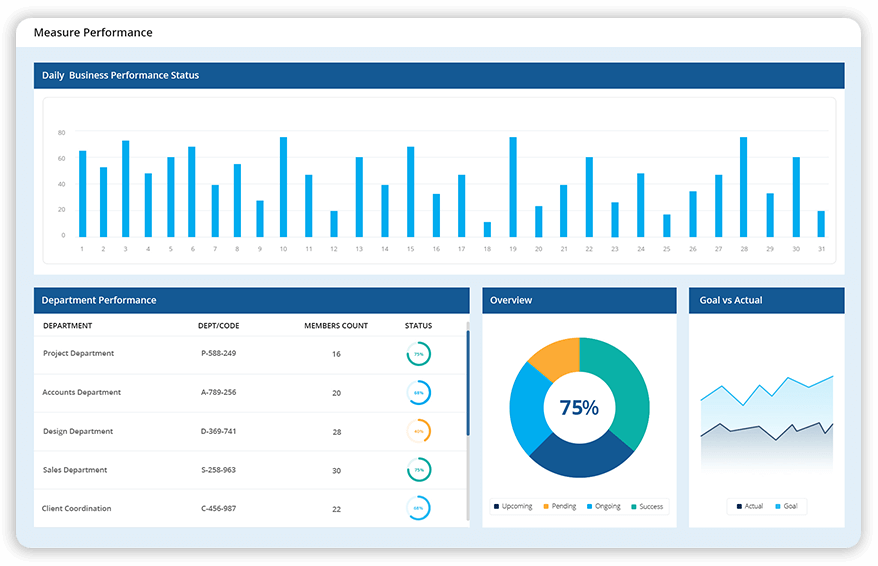Click Client Coordination's status ring
Image resolution: width=878 pixels, height=566 pixels.
click(418, 509)
